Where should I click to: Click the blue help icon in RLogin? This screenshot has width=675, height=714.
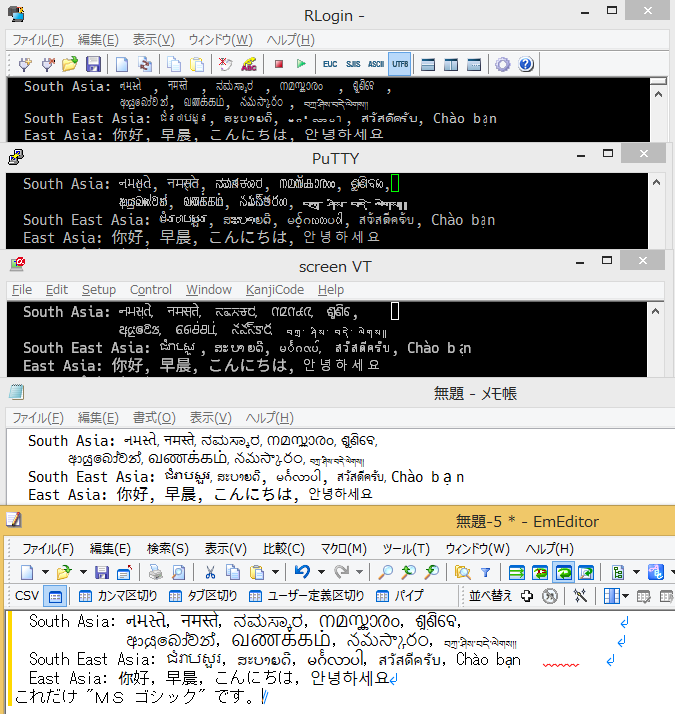click(x=526, y=64)
